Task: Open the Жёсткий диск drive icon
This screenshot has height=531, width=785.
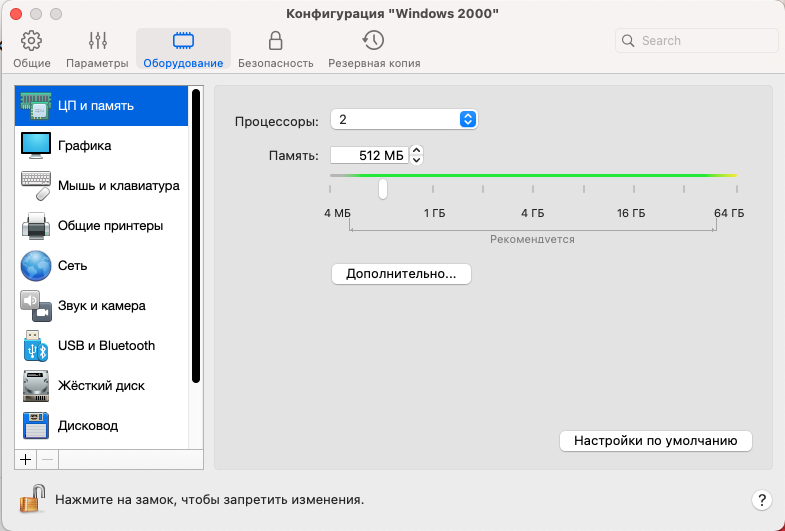Action: coord(36,386)
